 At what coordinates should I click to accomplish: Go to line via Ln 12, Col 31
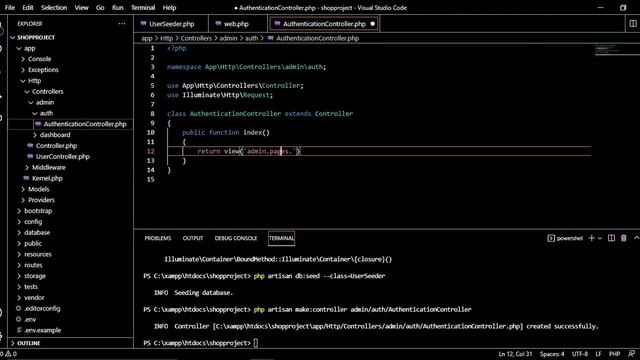[515, 354]
